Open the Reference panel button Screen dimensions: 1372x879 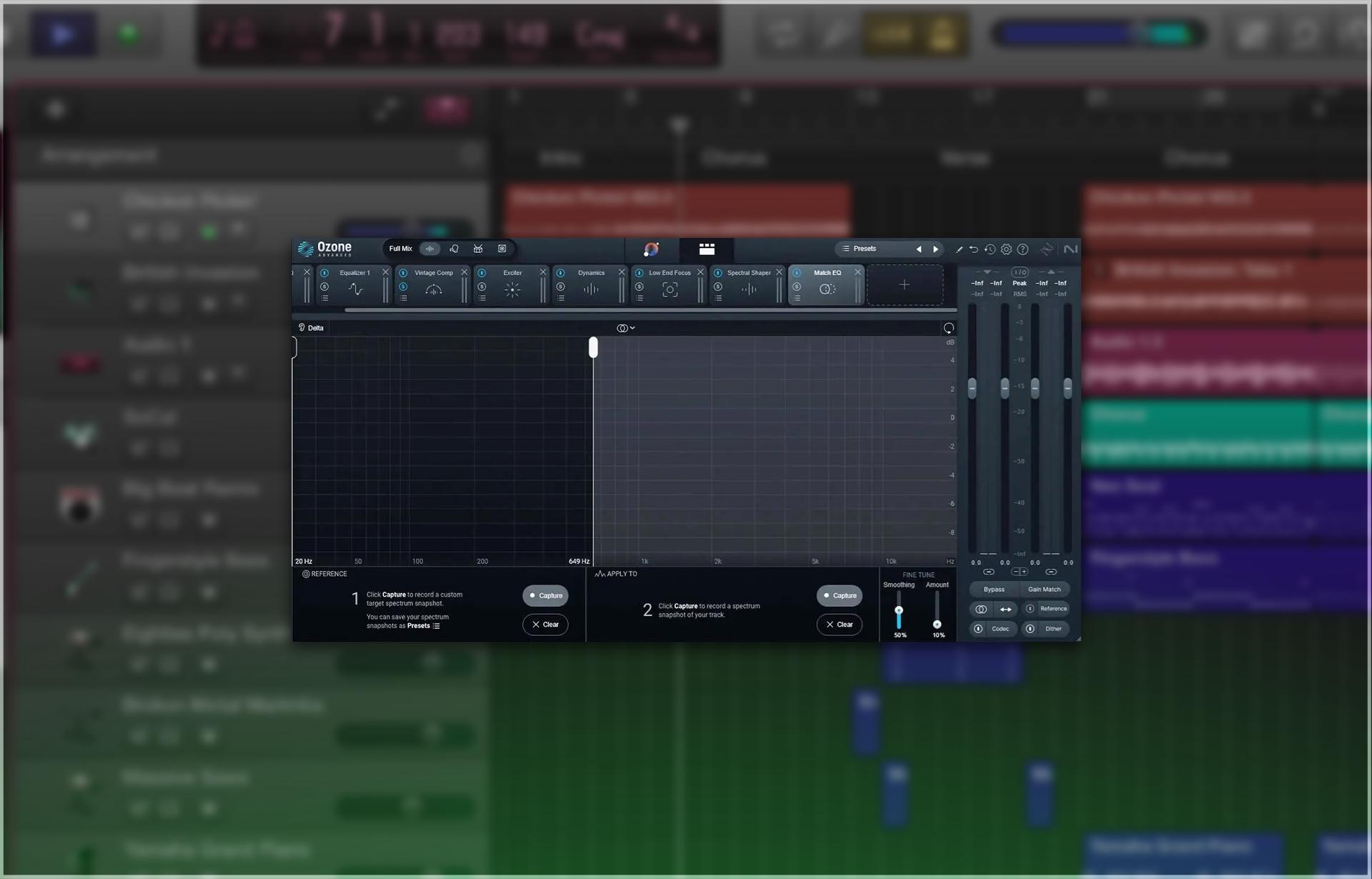1053,609
